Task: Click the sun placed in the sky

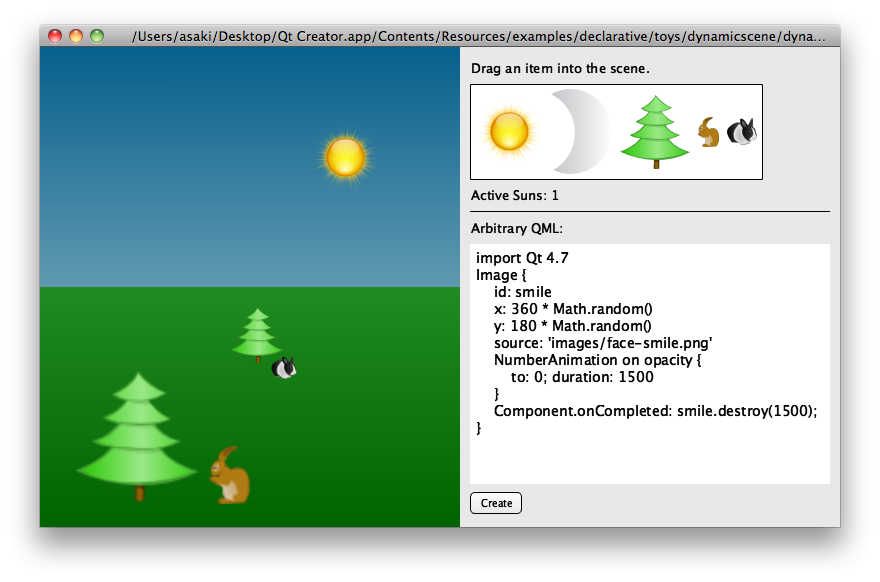Action: [345, 157]
